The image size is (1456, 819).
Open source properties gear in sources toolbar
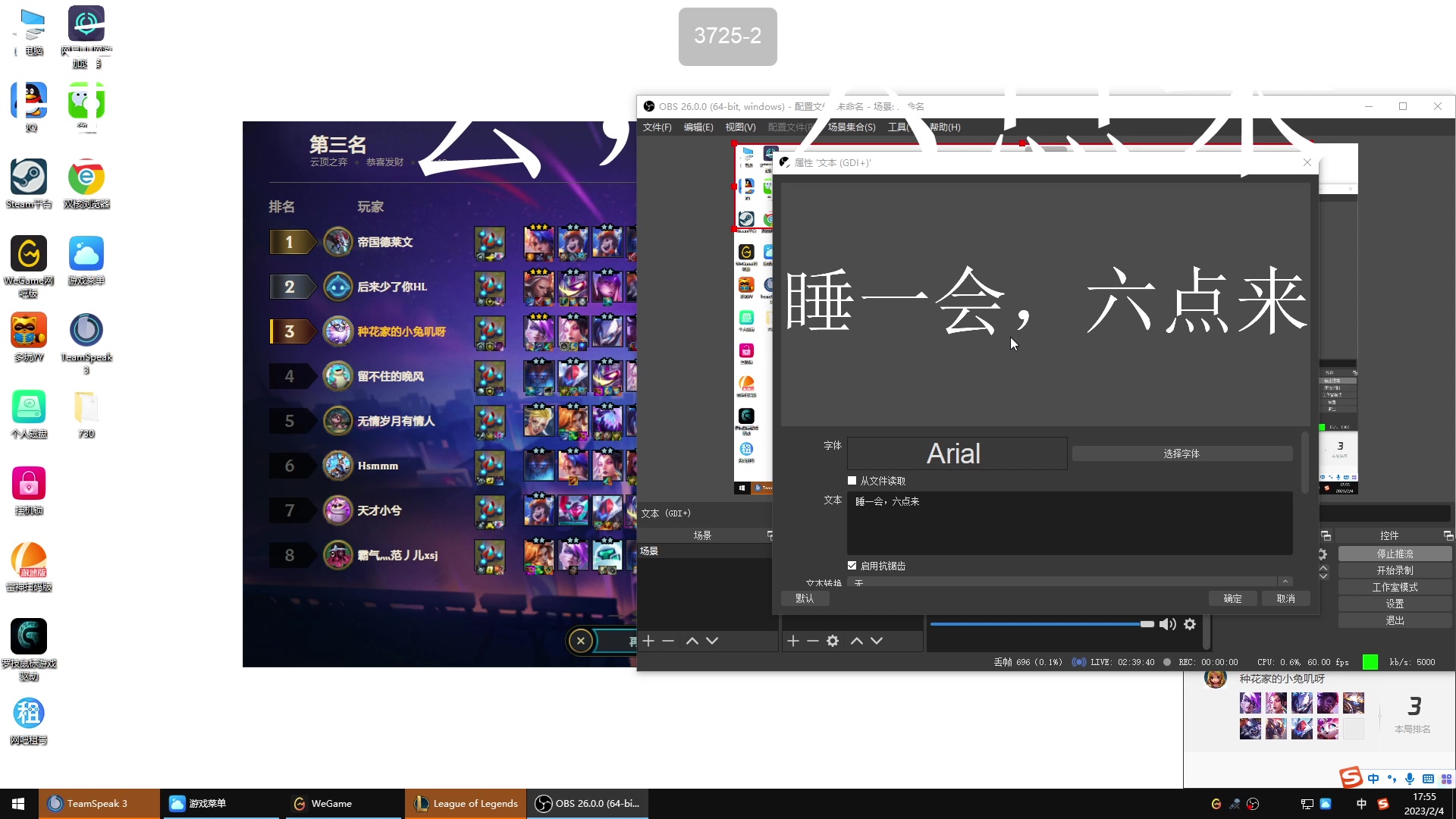pos(833,641)
